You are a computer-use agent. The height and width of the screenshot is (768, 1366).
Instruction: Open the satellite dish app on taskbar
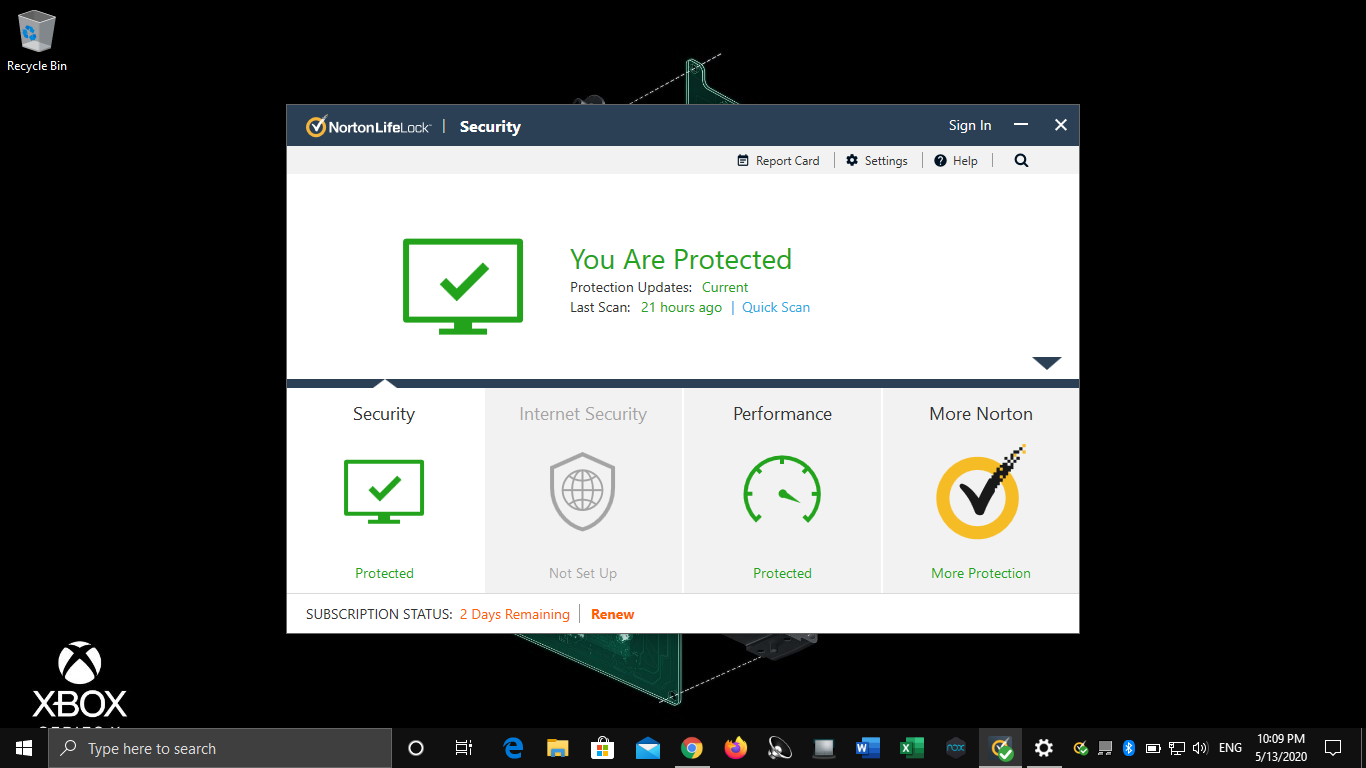[x=780, y=748]
